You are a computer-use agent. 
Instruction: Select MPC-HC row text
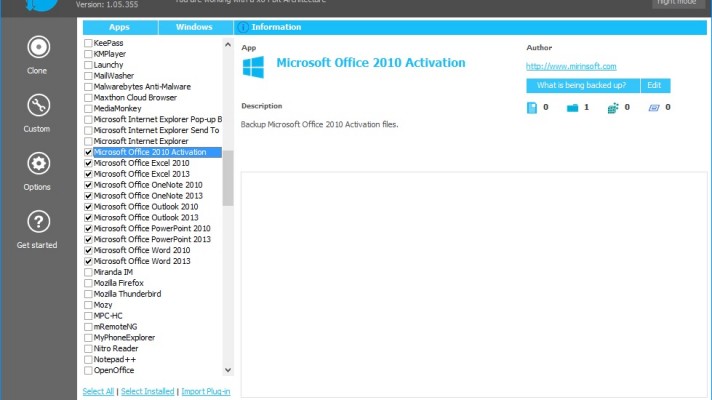(x=108, y=316)
